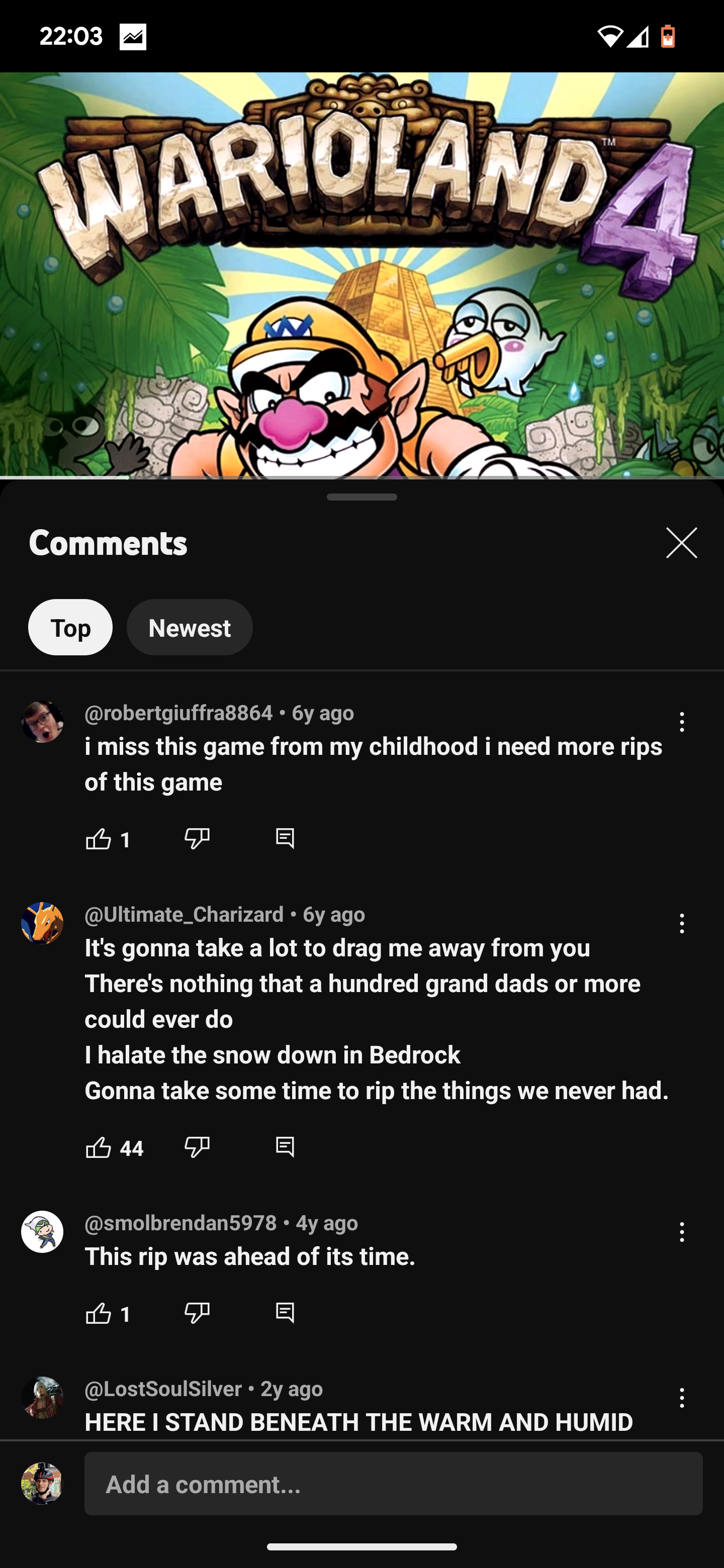Switch to the Newest comments filter

(190, 628)
